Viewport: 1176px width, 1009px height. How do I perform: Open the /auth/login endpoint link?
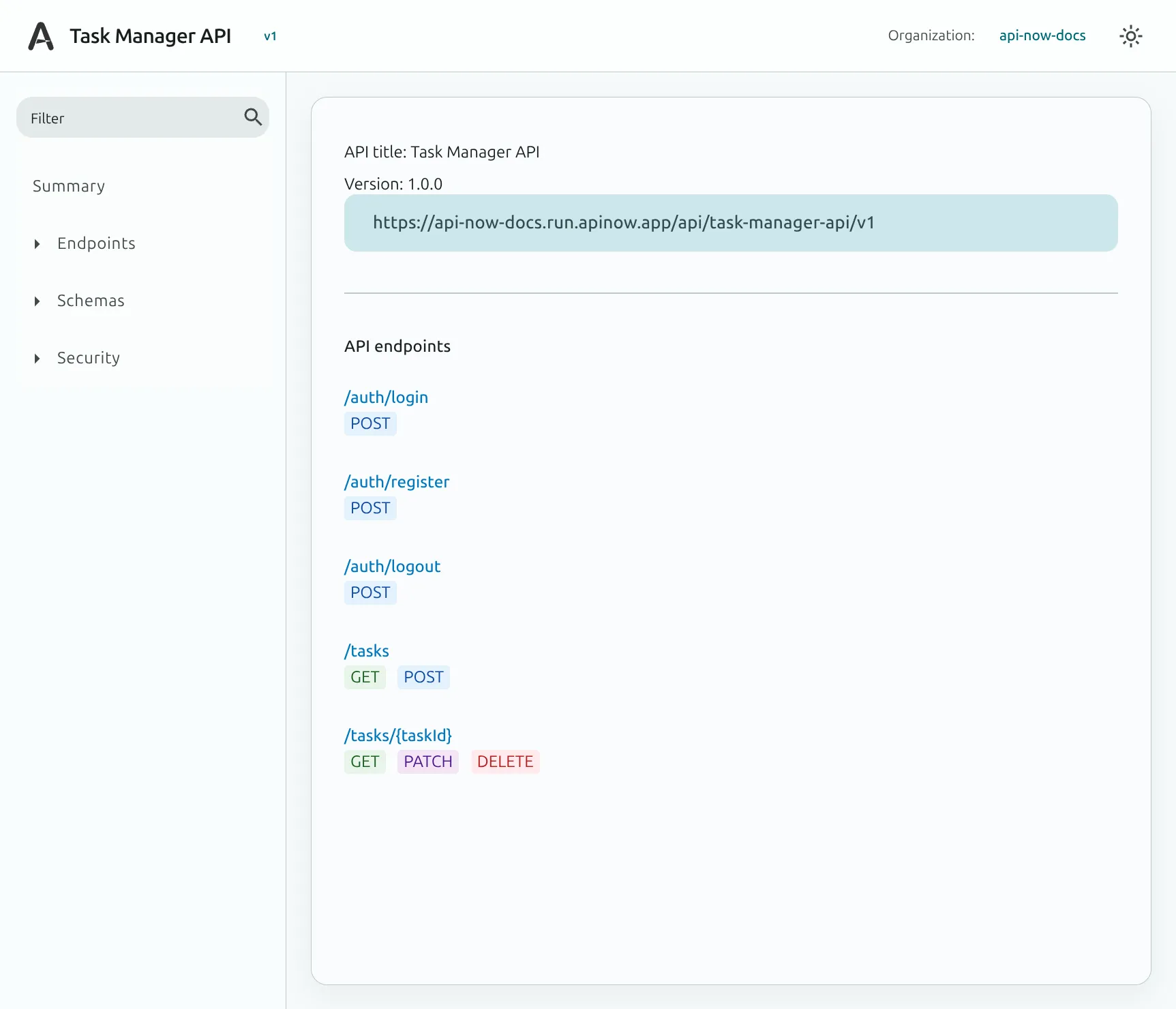[386, 397]
